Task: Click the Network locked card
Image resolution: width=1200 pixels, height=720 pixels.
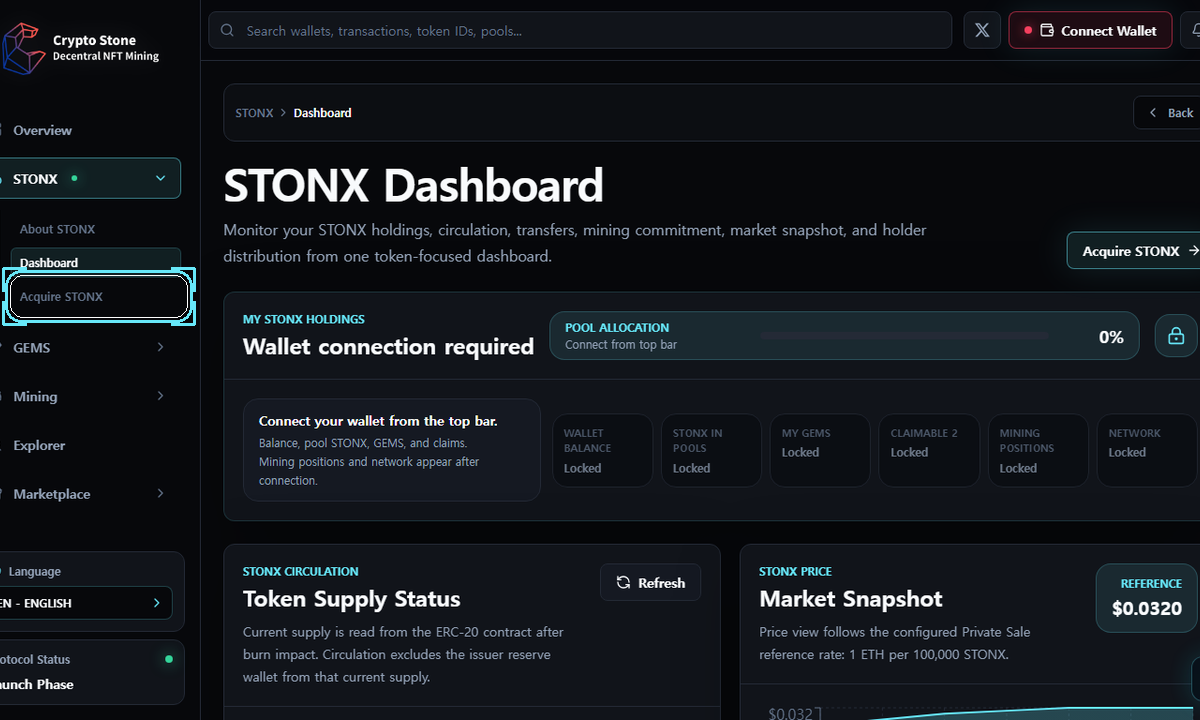Action: point(1148,451)
